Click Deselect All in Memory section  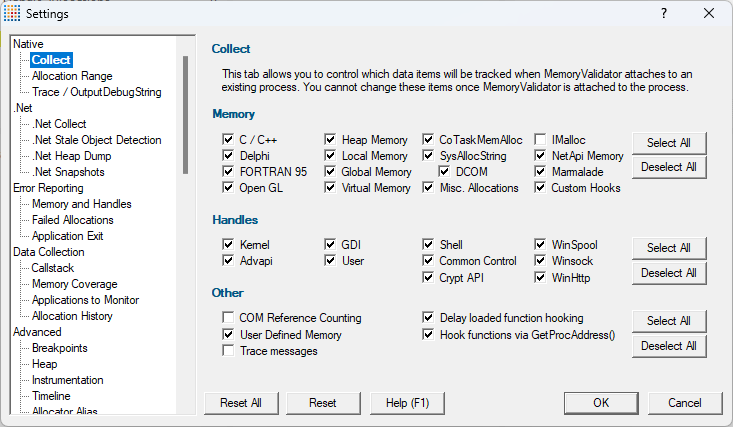coord(669,167)
